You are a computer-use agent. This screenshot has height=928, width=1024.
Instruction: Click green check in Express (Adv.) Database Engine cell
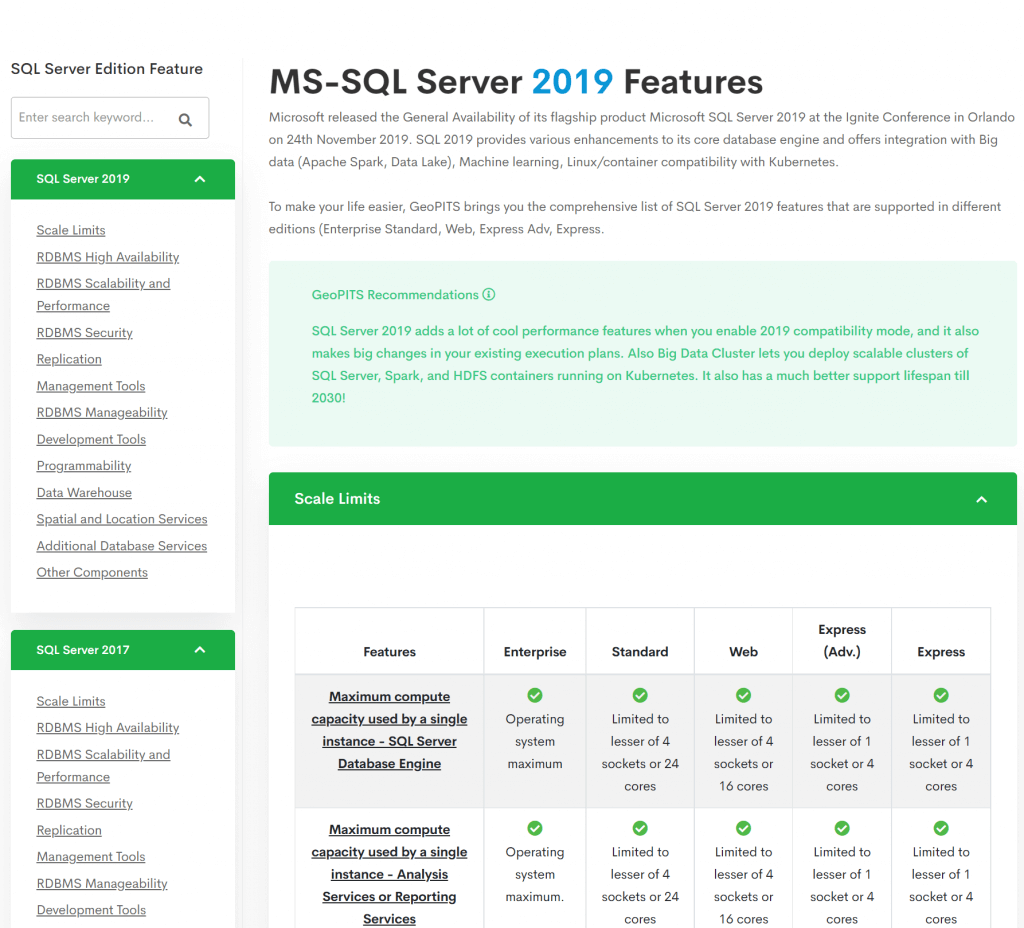[x=842, y=696]
